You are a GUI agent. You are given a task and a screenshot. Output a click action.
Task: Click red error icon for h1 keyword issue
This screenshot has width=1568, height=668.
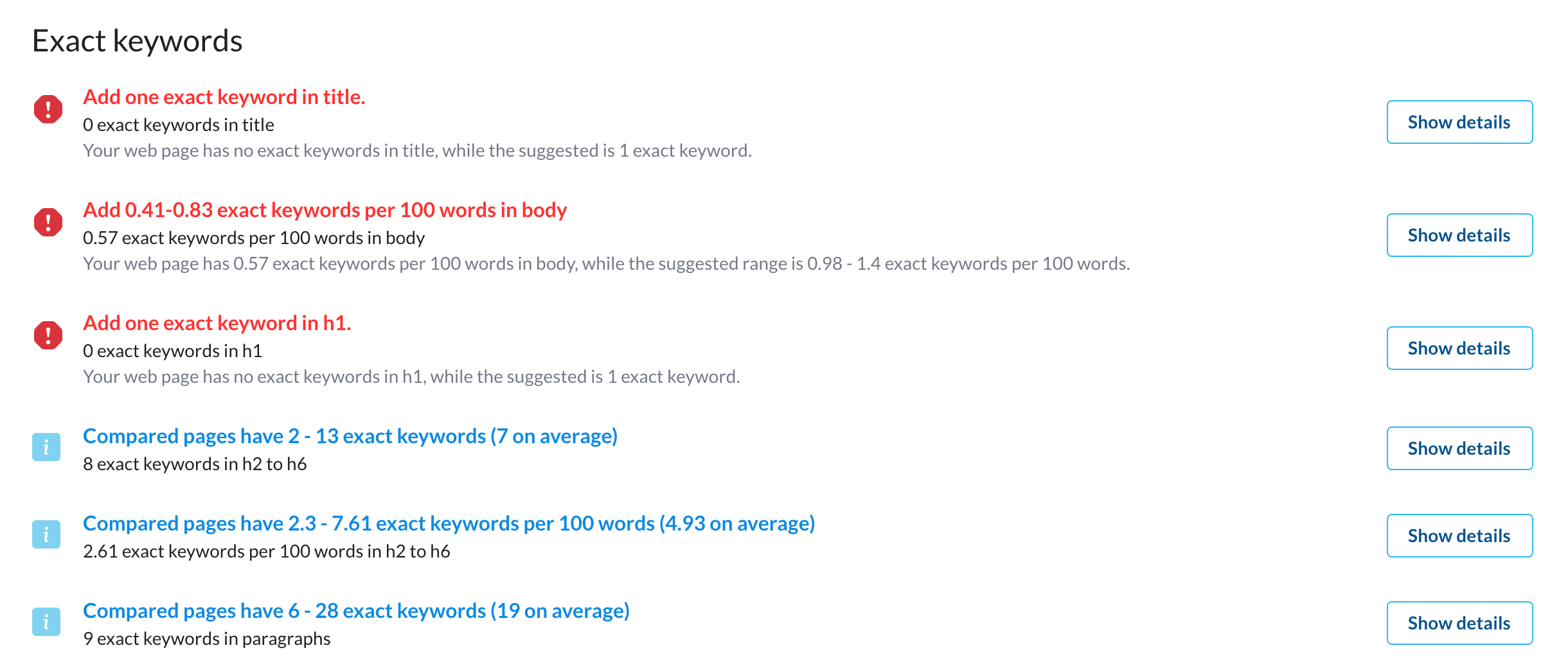(48, 335)
